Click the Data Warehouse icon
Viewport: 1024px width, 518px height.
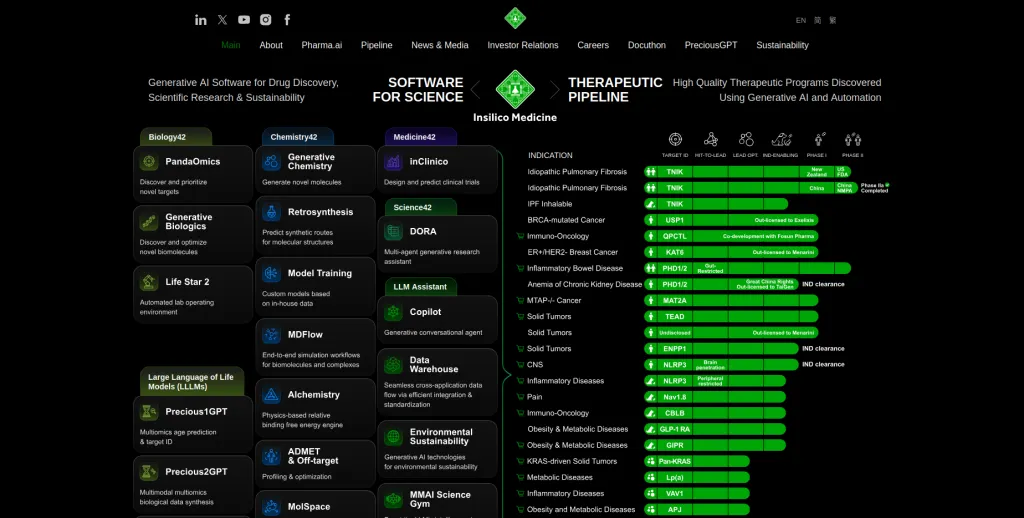393,364
